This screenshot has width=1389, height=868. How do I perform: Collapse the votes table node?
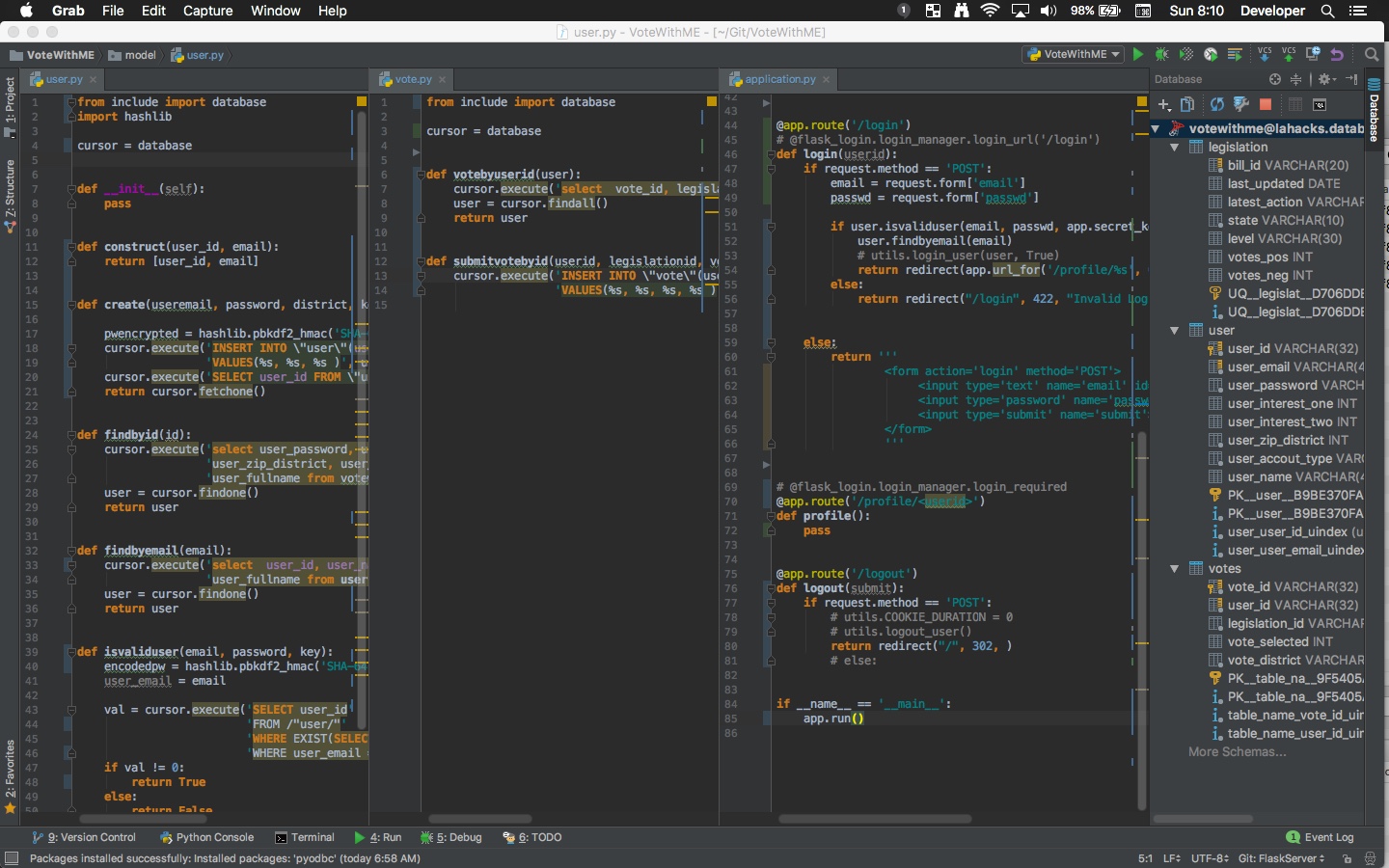point(1175,569)
